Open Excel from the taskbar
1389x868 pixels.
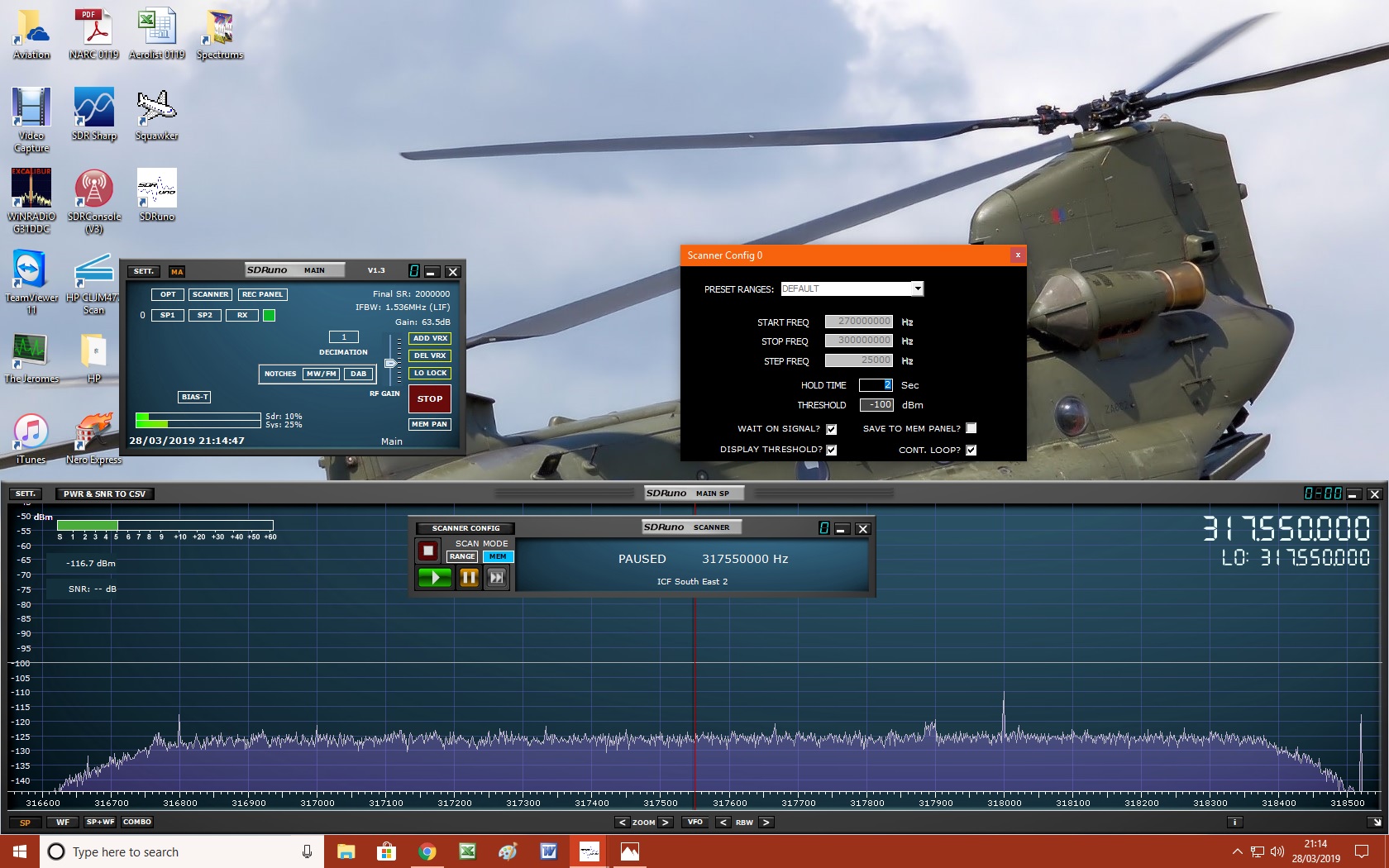click(467, 851)
